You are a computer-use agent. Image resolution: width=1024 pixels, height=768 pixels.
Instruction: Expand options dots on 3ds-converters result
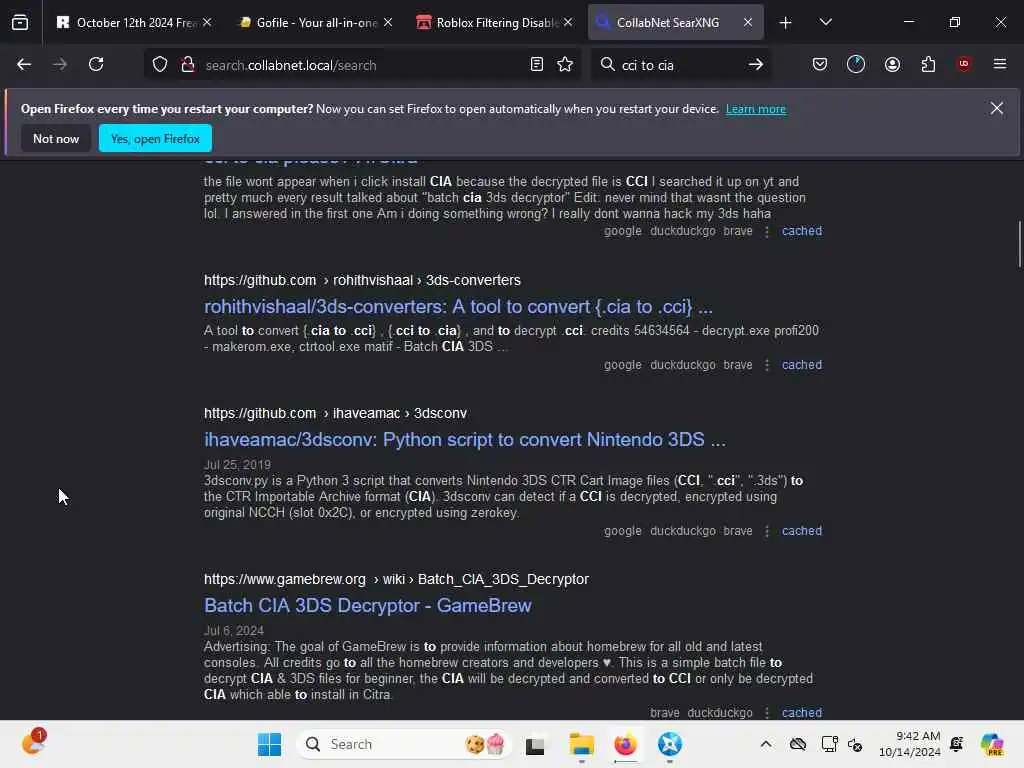tap(767, 365)
